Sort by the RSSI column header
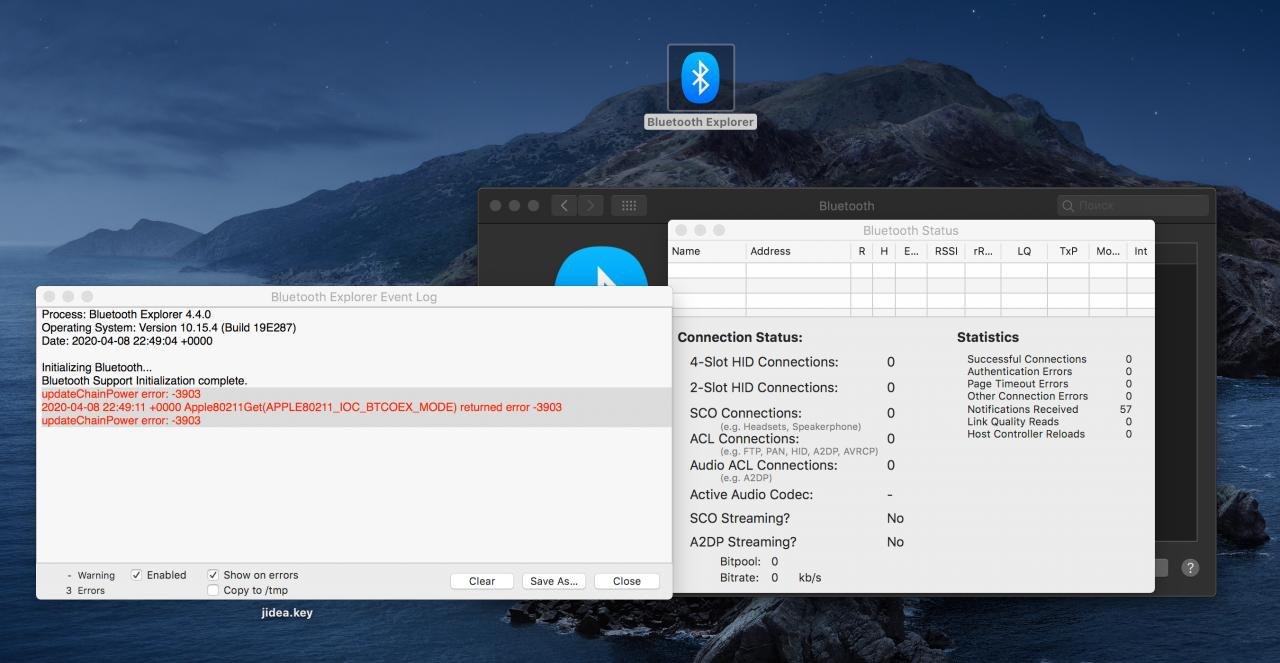 [x=946, y=251]
